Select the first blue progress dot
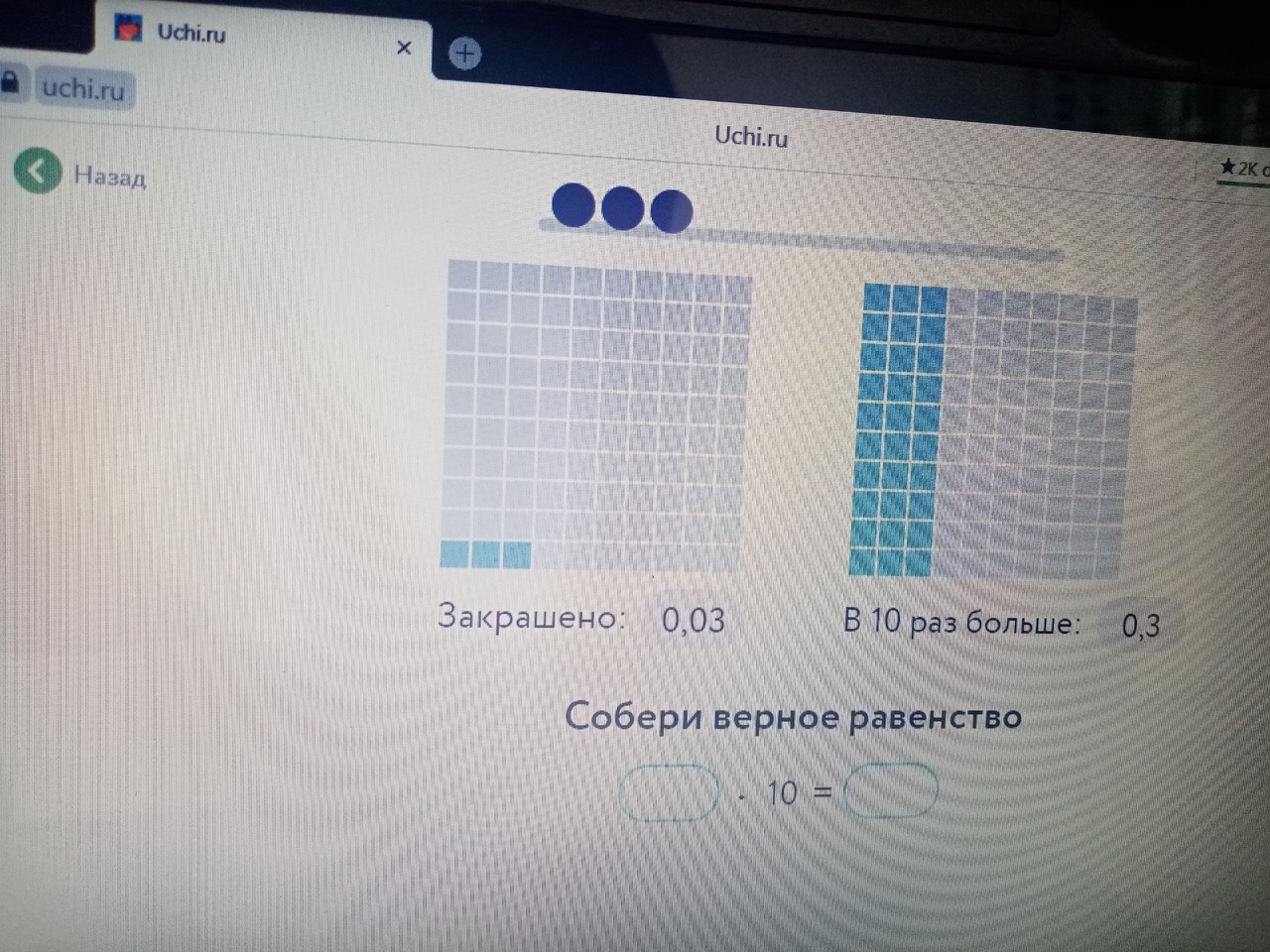The width and height of the screenshot is (1270, 952). click(x=572, y=205)
